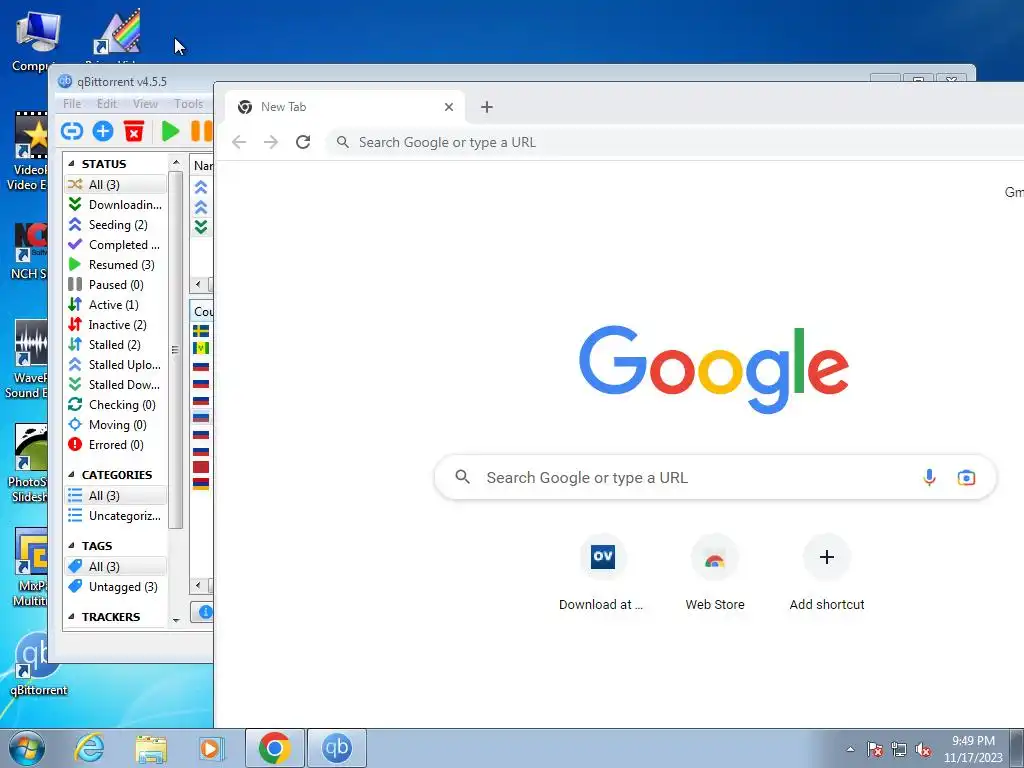Click the Chrome taskbar button
Viewport: 1024px width, 768px height.
pos(275,748)
